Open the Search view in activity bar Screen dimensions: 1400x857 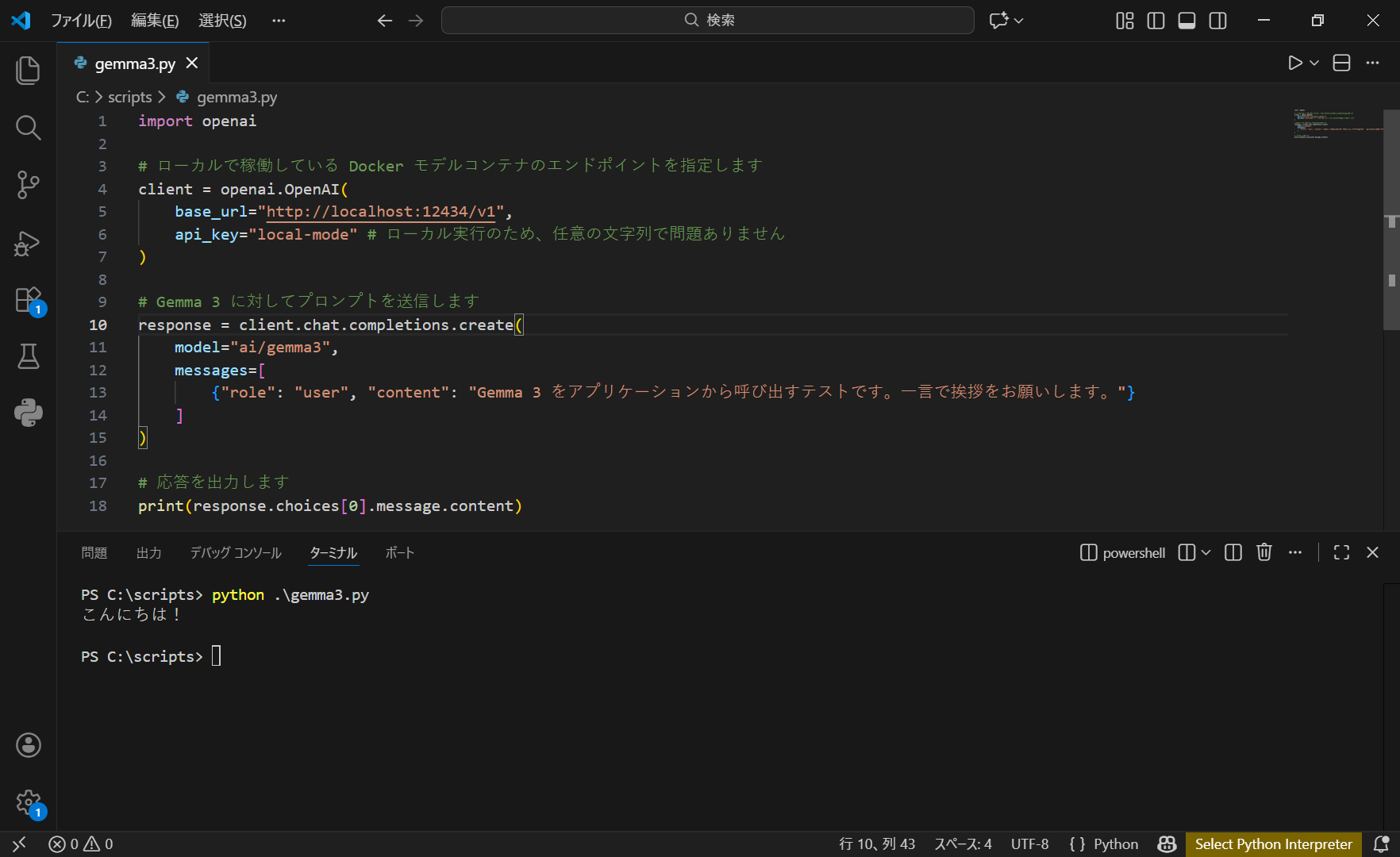pos(28,127)
